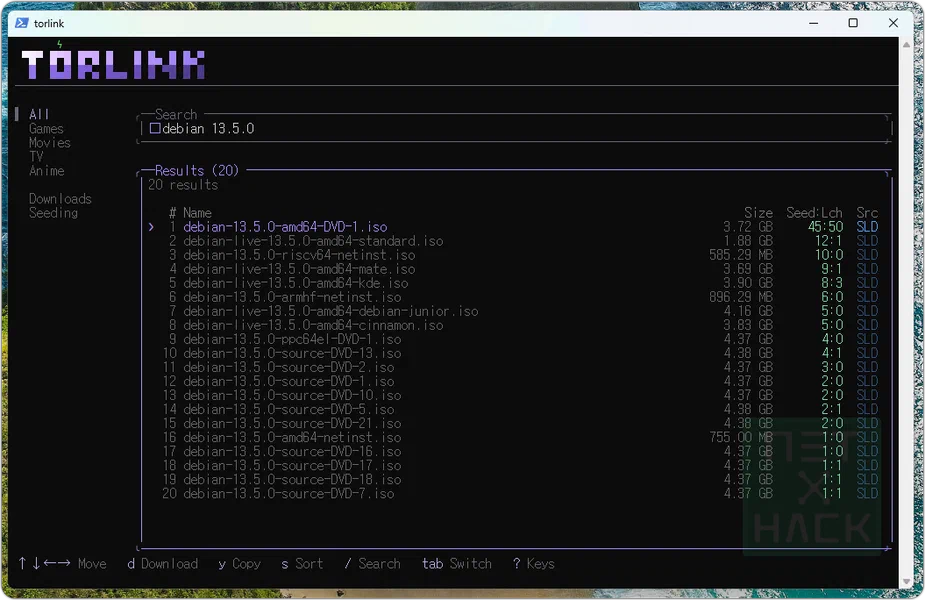This screenshot has height=600, width=925.
Task: Click the torlink PowerShell icon in title bar
Action: (22, 23)
